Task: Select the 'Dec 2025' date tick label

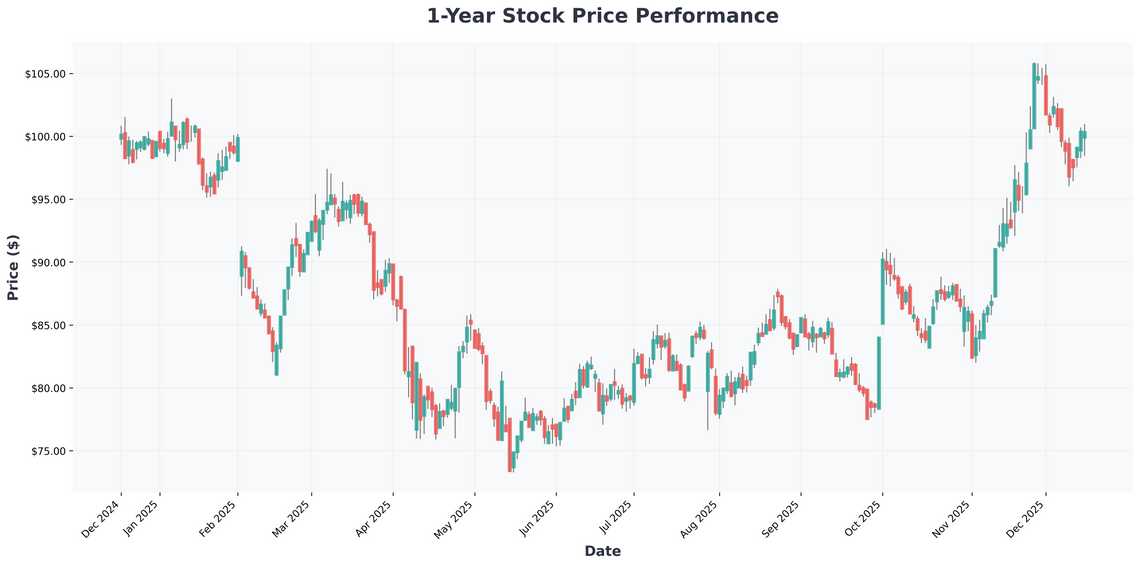Action: coord(1028,520)
